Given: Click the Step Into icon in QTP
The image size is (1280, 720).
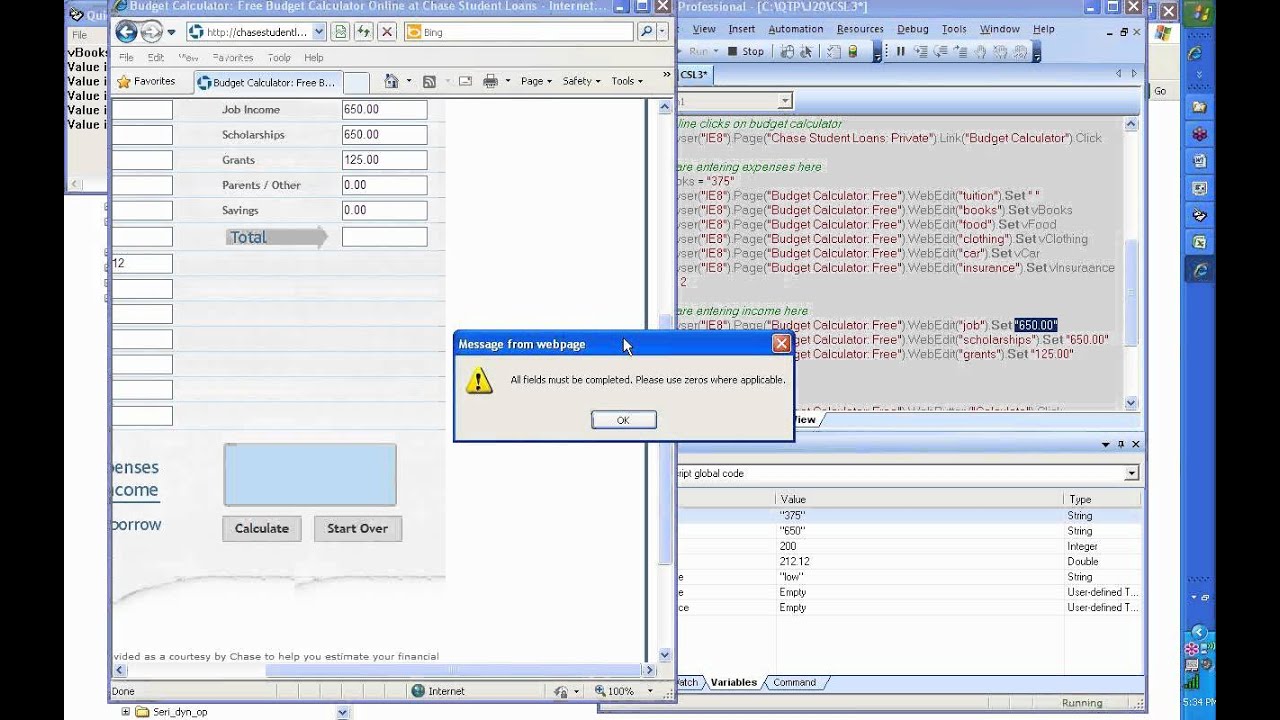Looking at the screenshot, I should coord(920,51).
